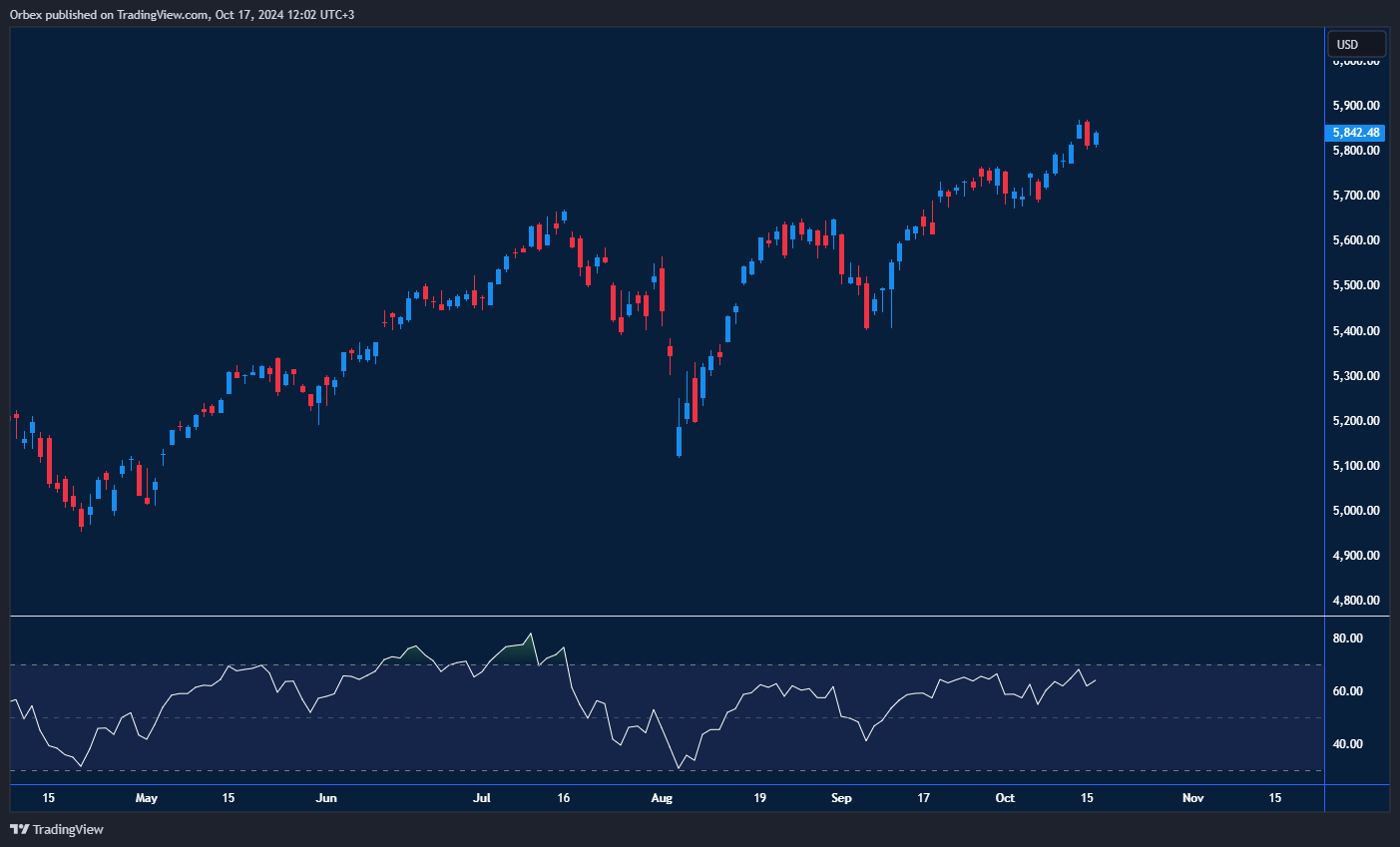Select the Jun date marker
Screen dimensions: 1400x847
(x=326, y=798)
